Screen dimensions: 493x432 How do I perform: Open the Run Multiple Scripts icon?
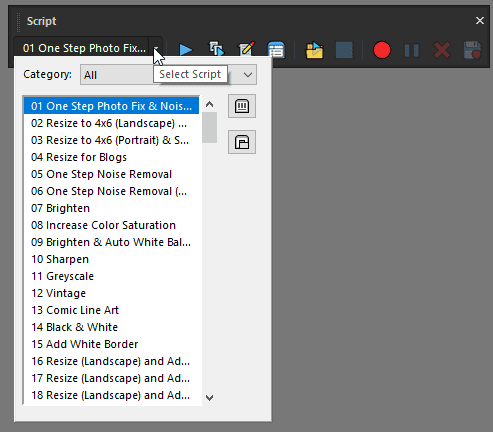216,49
